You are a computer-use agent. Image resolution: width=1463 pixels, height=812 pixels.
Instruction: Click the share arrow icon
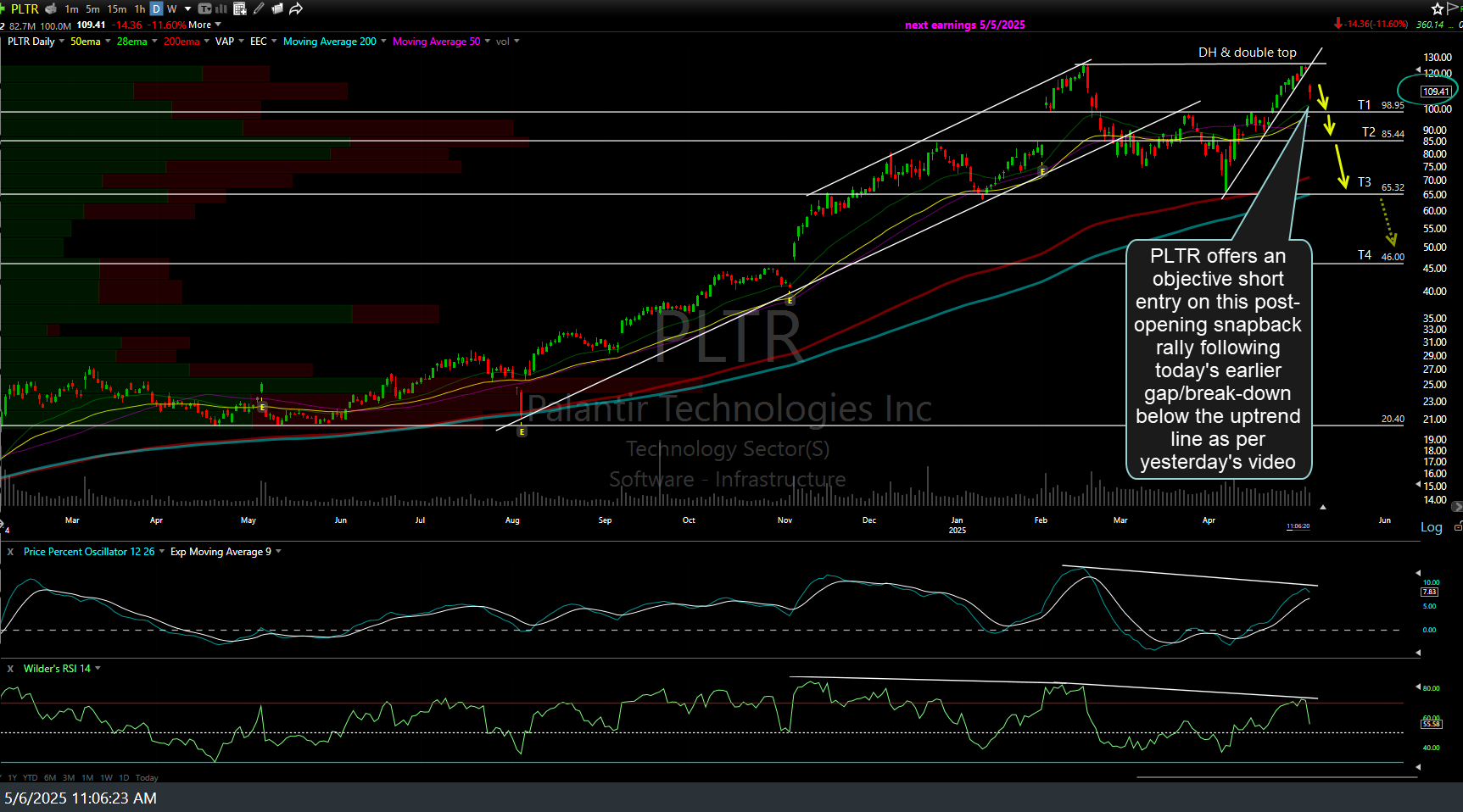[296, 8]
